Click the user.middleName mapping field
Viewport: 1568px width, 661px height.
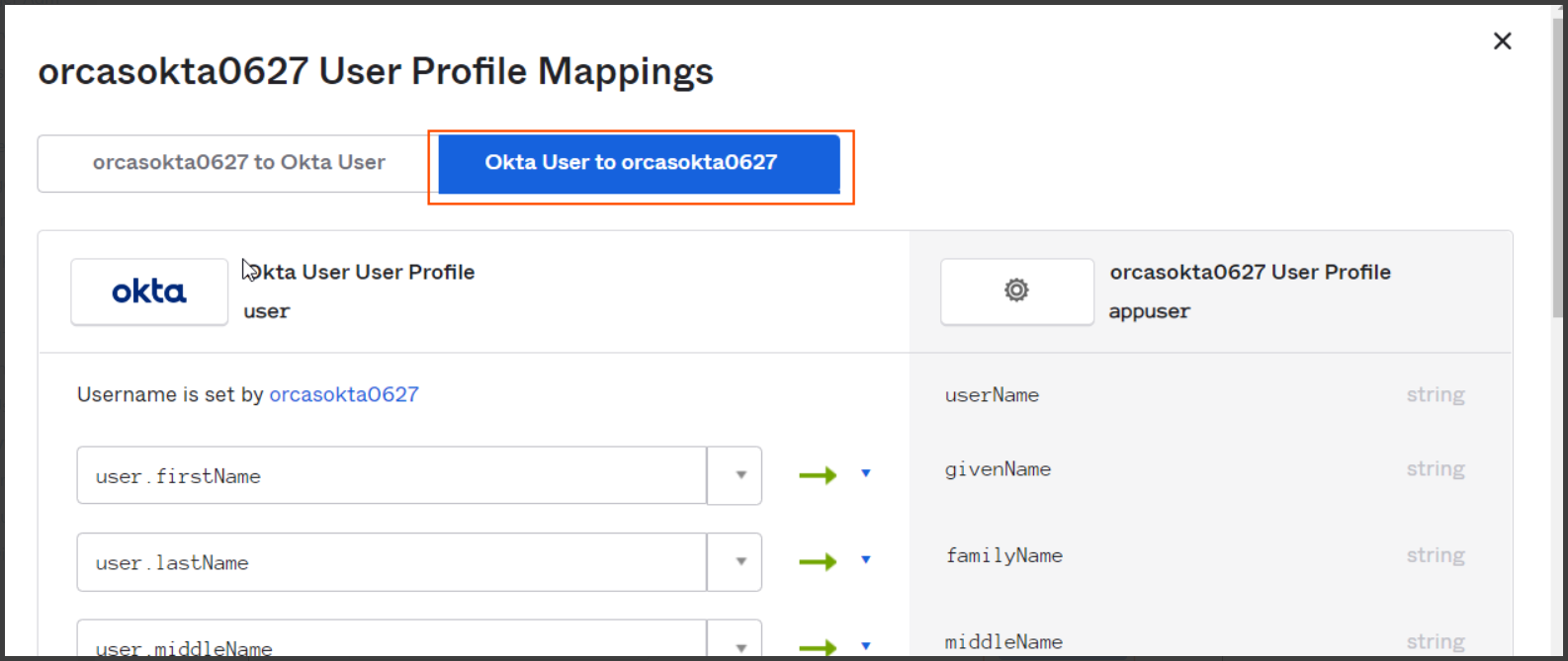[x=392, y=639]
